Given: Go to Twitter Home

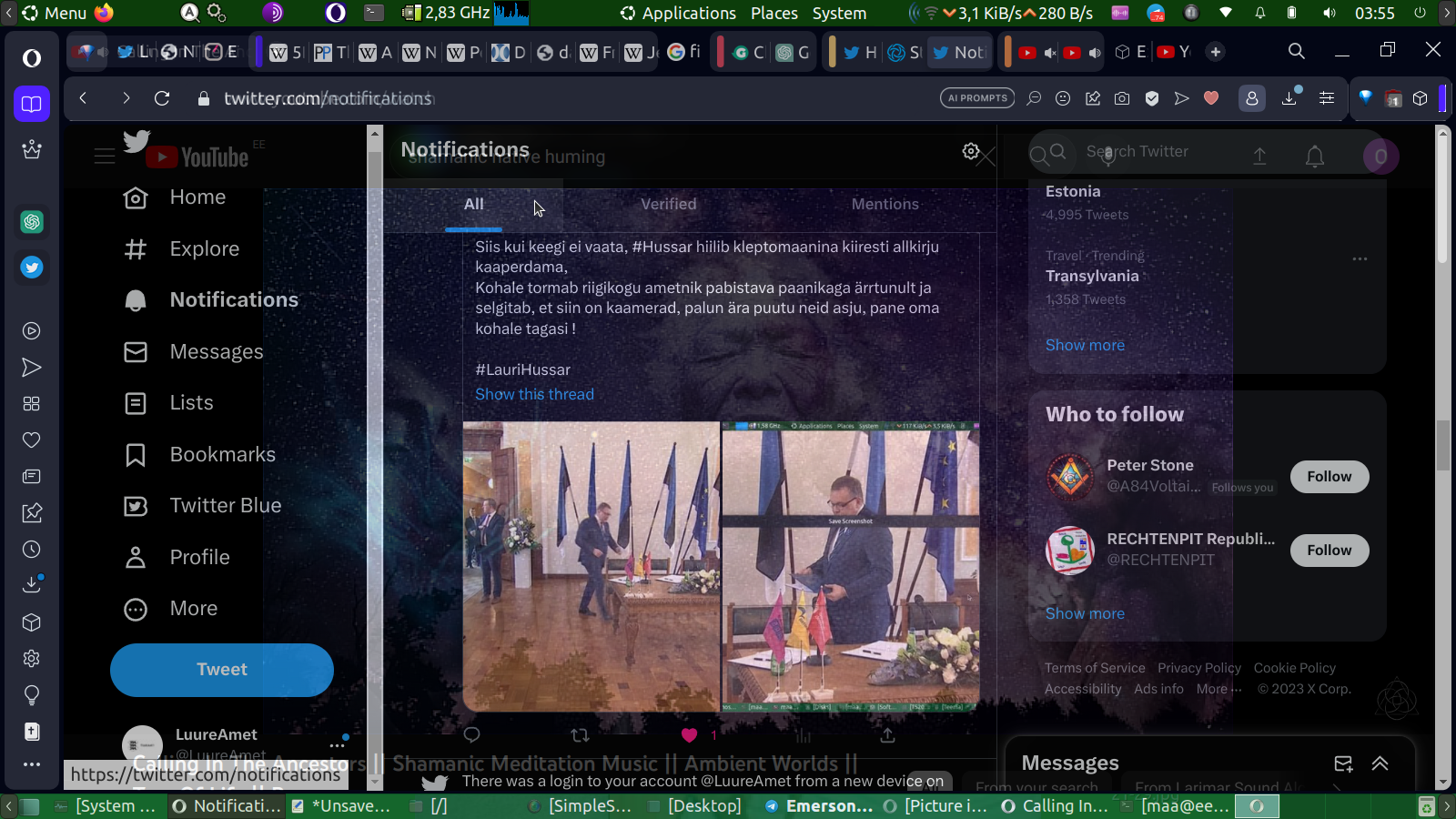Looking at the screenshot, I should (x=175, y=197).
